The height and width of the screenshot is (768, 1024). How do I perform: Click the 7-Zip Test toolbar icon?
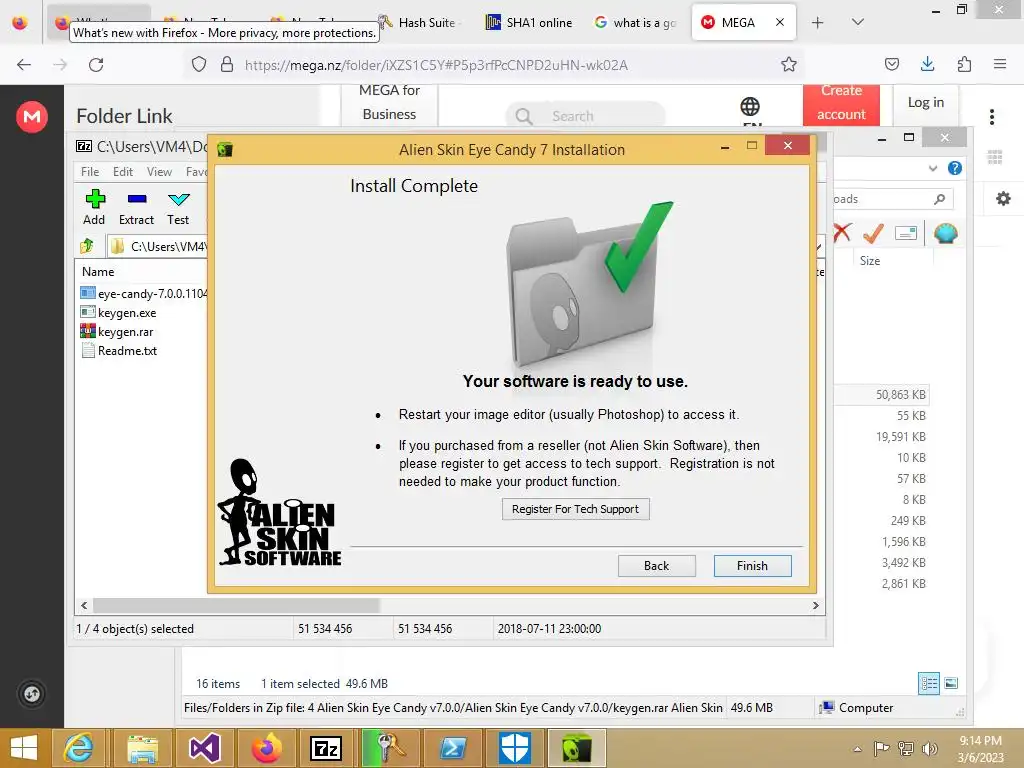(178, 199)
